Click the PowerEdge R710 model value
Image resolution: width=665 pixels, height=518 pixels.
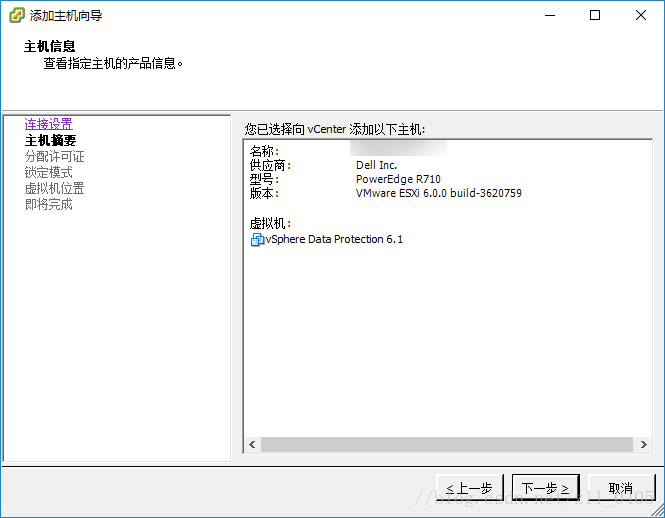[x=398, y=179]
